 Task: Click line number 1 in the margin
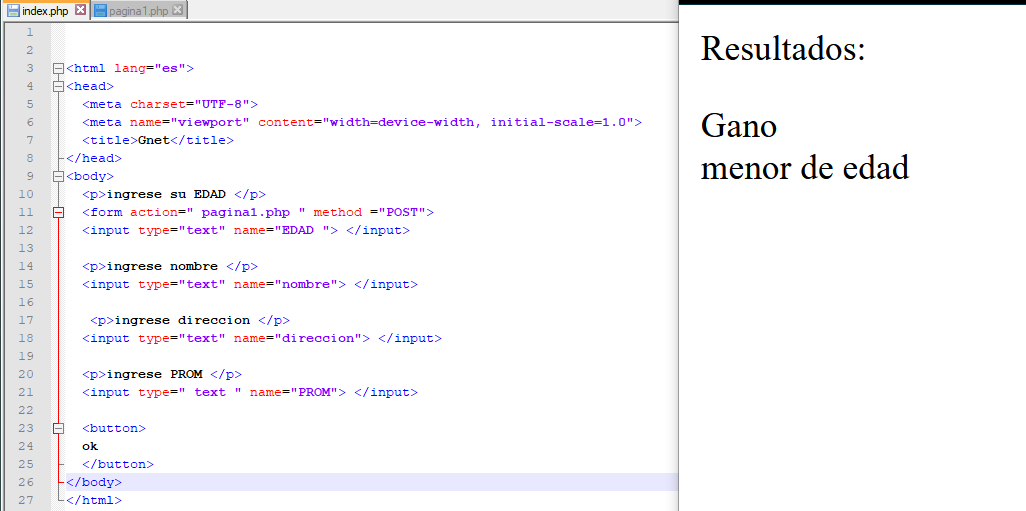pos(29,32)
